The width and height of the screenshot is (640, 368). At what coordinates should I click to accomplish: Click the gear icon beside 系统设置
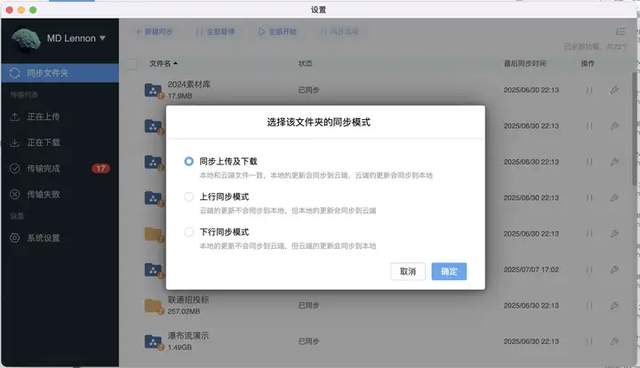click(x=15, y=238)
